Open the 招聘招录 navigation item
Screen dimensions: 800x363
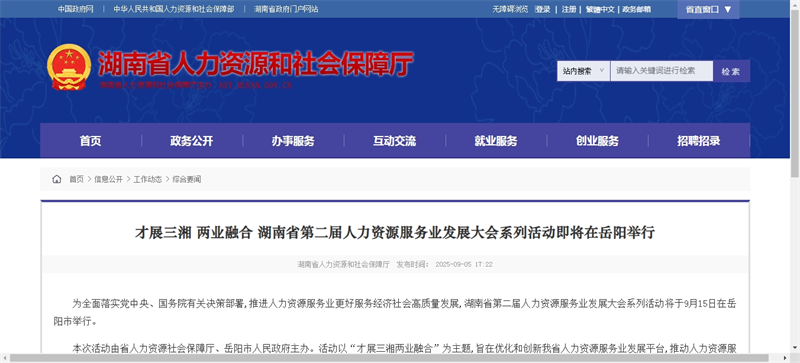[x=699, y=141]
